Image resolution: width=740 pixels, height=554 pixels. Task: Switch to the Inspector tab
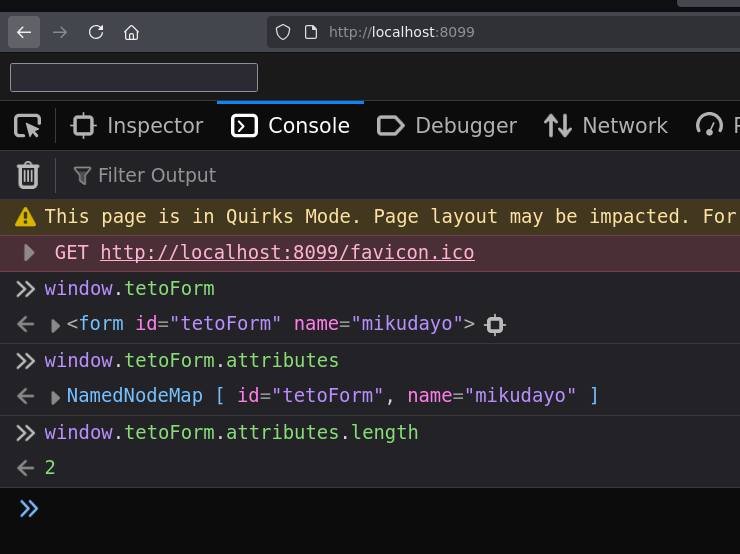pyautogui.click(x=137, y=126)
